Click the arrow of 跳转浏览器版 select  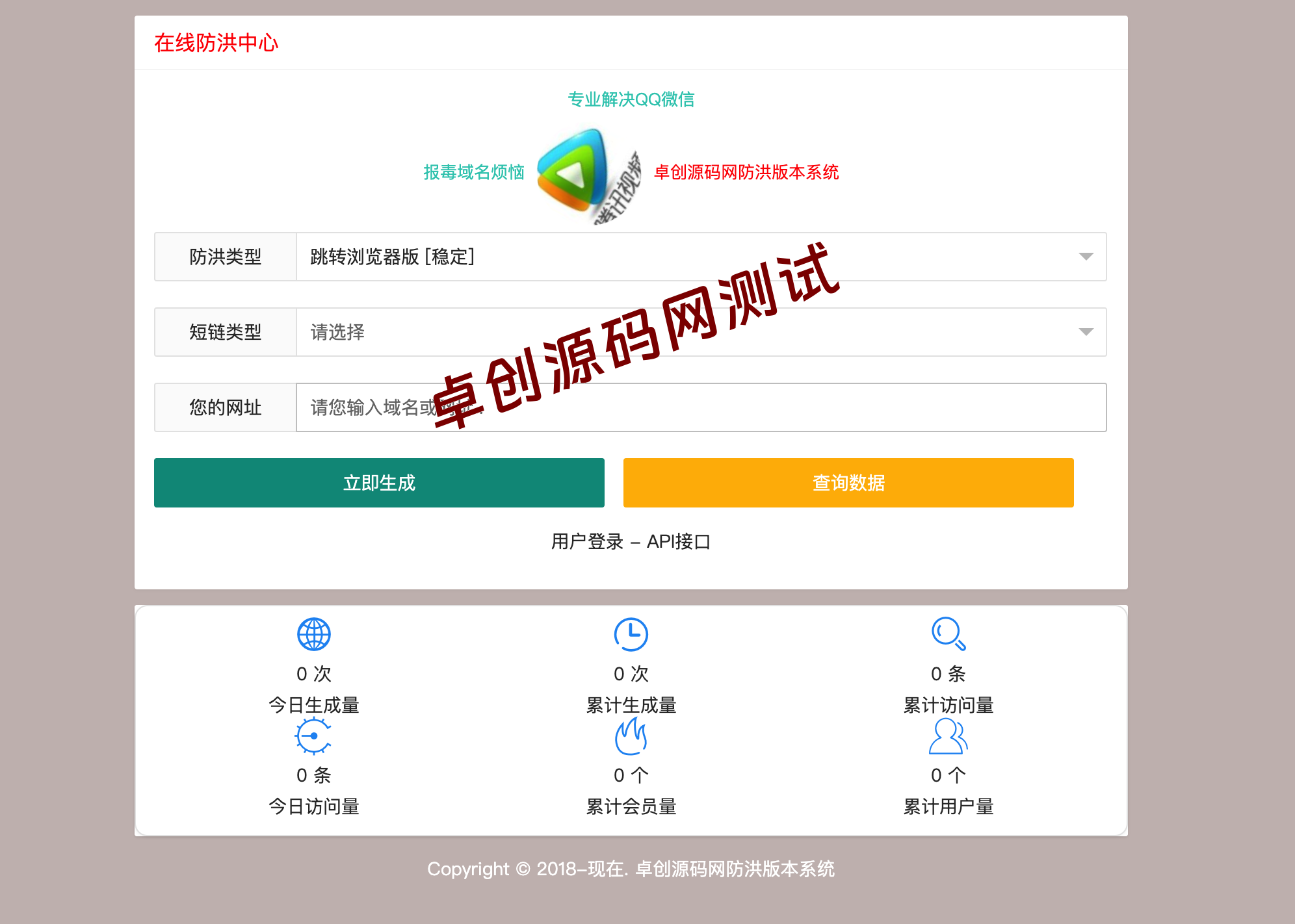[x=1086, y=257]
